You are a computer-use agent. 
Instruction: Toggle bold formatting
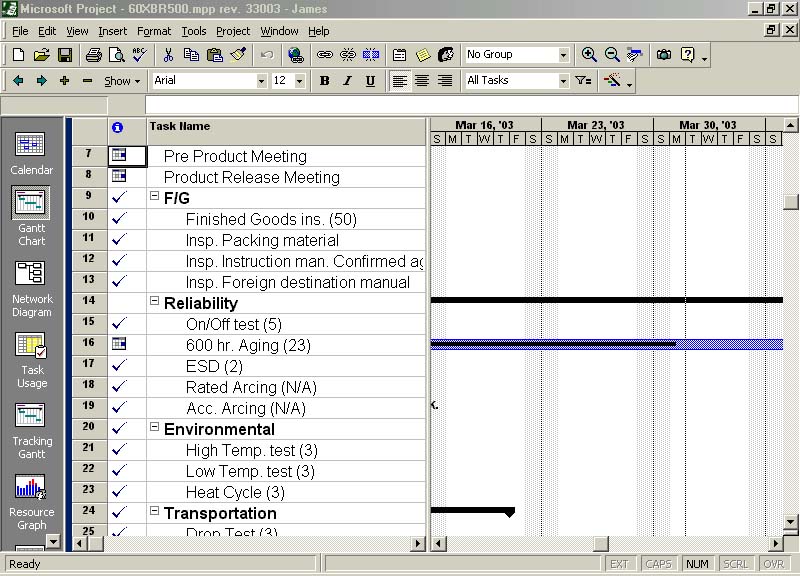pyautogui.click(x=324, y=81)
